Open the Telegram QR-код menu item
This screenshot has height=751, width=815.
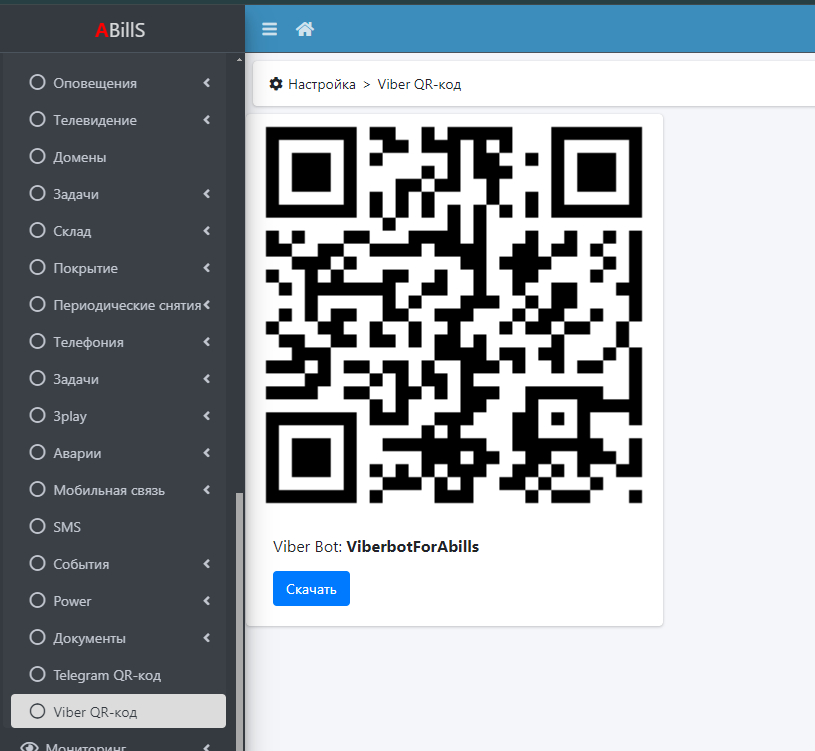coord(119,675)
